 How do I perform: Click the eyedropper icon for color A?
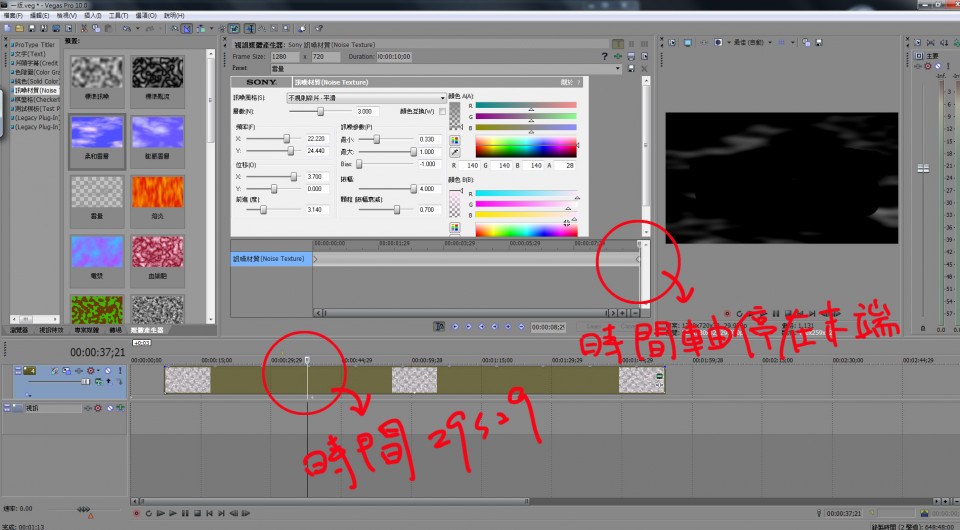pyautogui.click(x=456, y=152)
